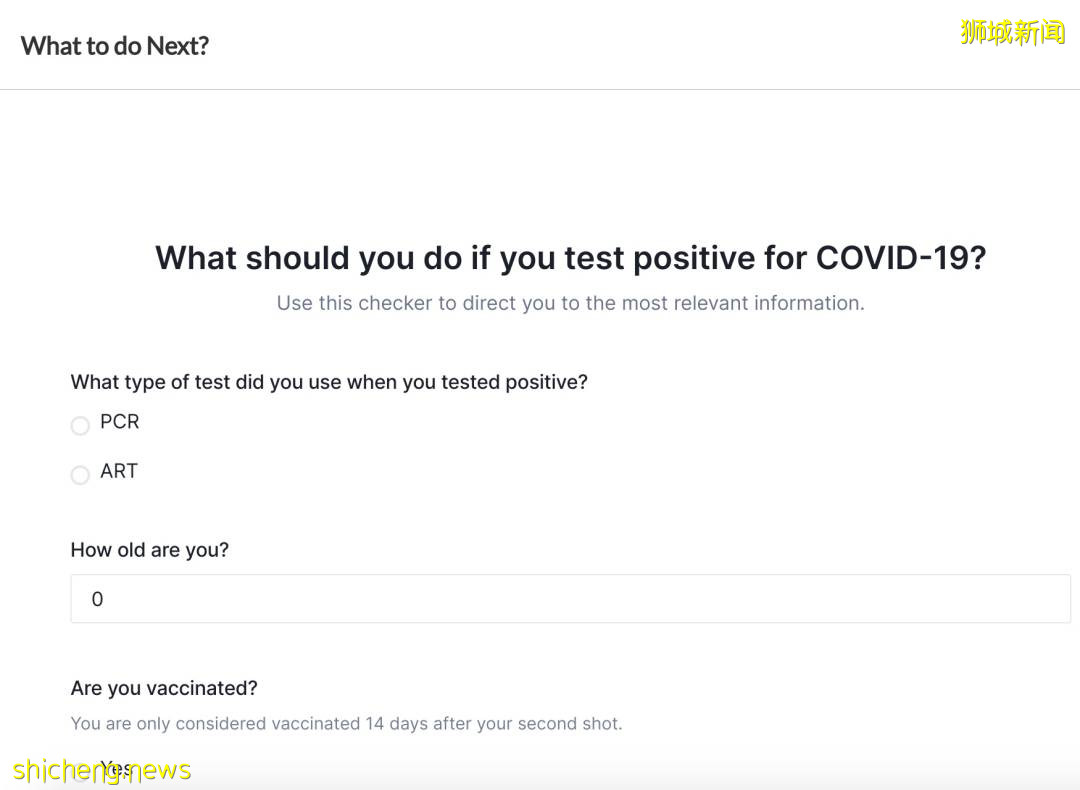This screenshot has height=790, width=1080.
Task: Click the ART option label text
Action: [x=119, y=471]
